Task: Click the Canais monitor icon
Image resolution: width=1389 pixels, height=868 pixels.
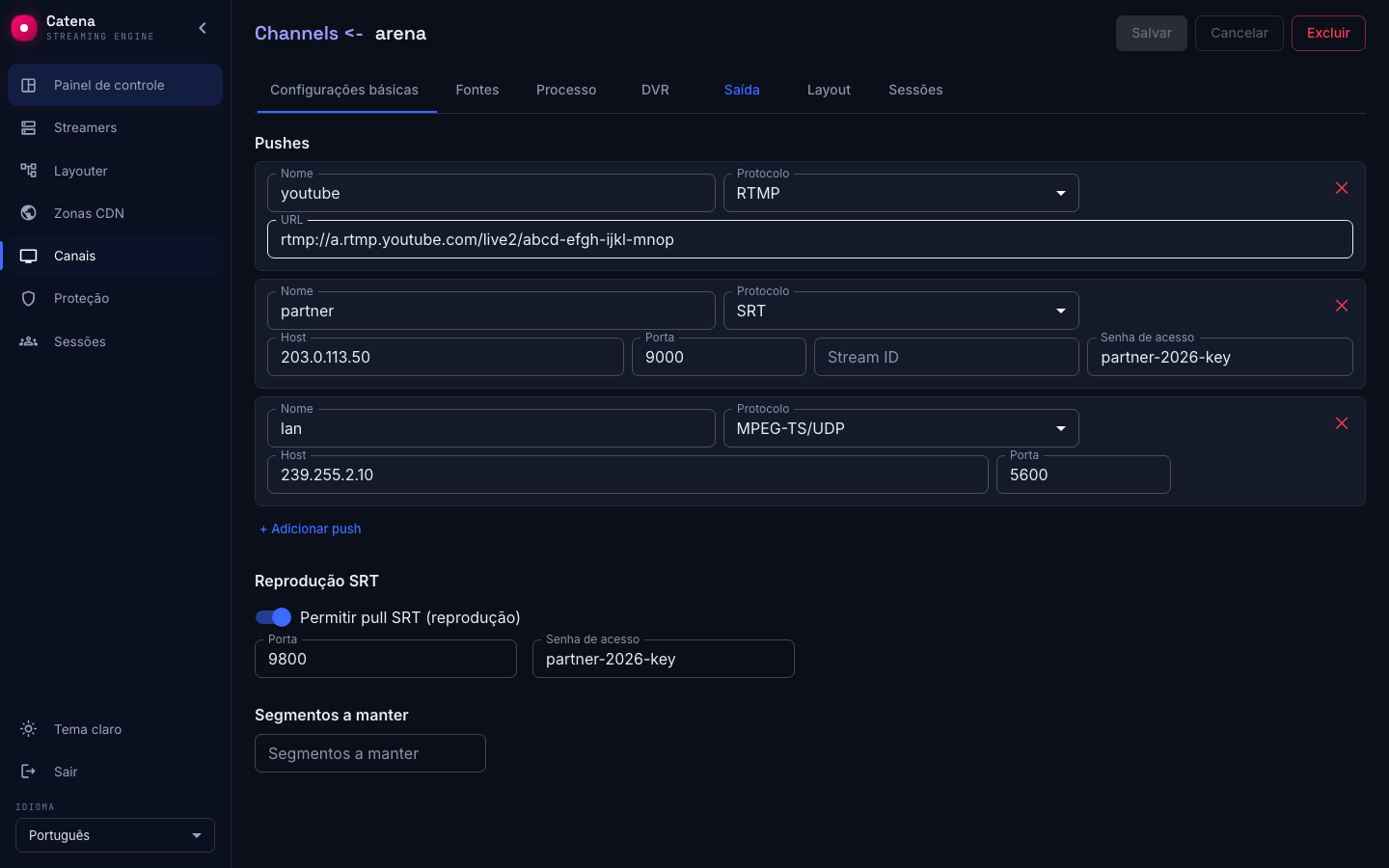Action: click(29, 256)
